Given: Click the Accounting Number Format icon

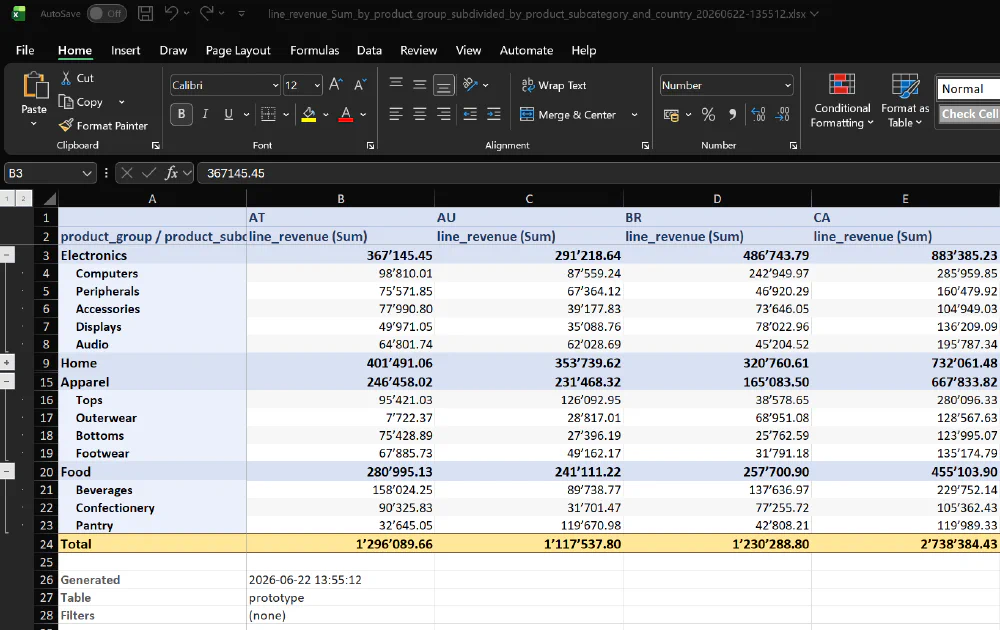Looking at the screenshot, I should (671, 115).
